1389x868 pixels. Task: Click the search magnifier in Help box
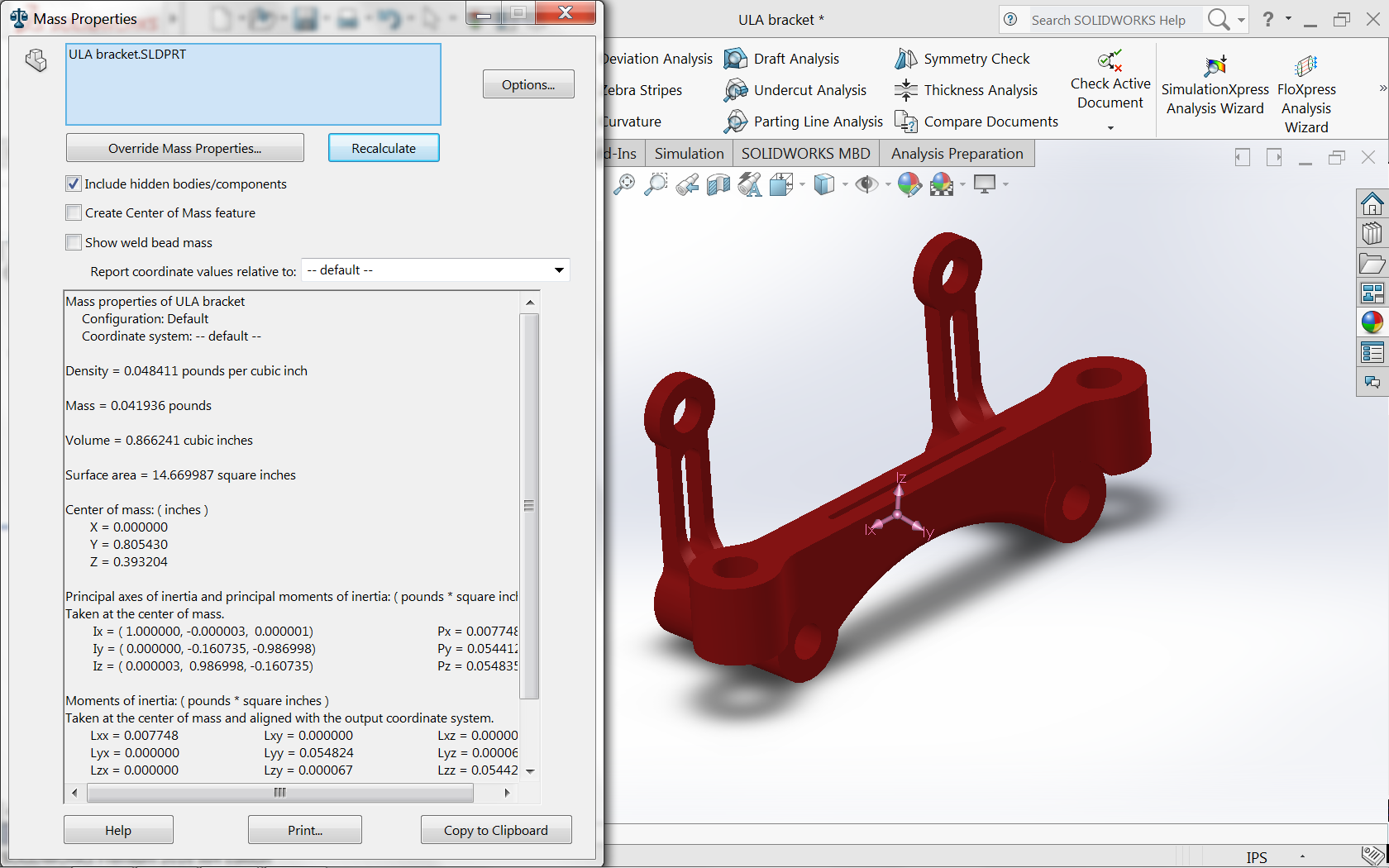click(1218, 20)
